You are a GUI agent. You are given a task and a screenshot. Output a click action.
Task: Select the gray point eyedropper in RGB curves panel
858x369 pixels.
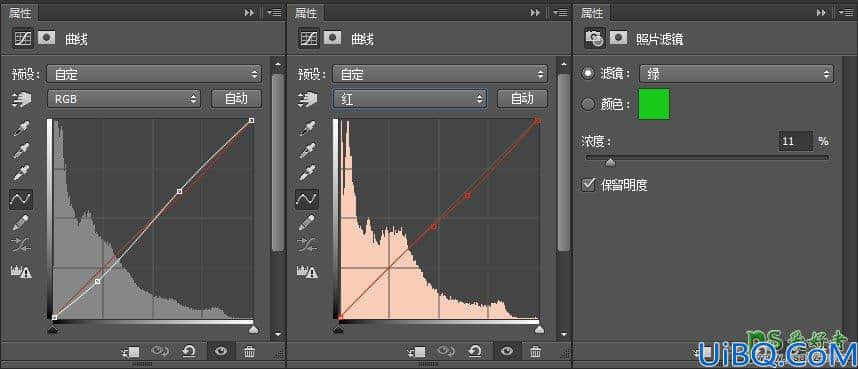[21, 151]
